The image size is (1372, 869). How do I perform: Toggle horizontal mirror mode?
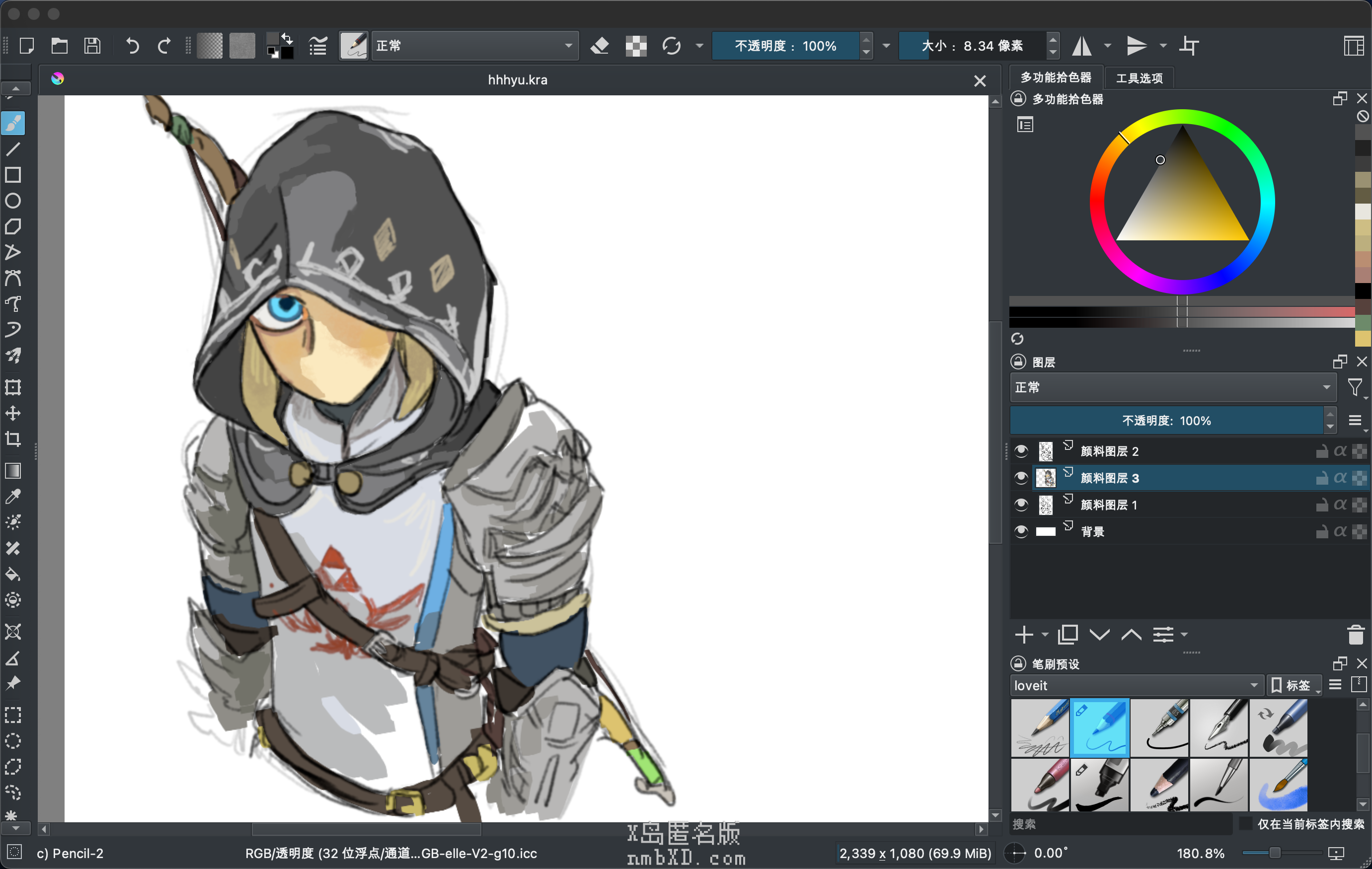click(1082, 46)
